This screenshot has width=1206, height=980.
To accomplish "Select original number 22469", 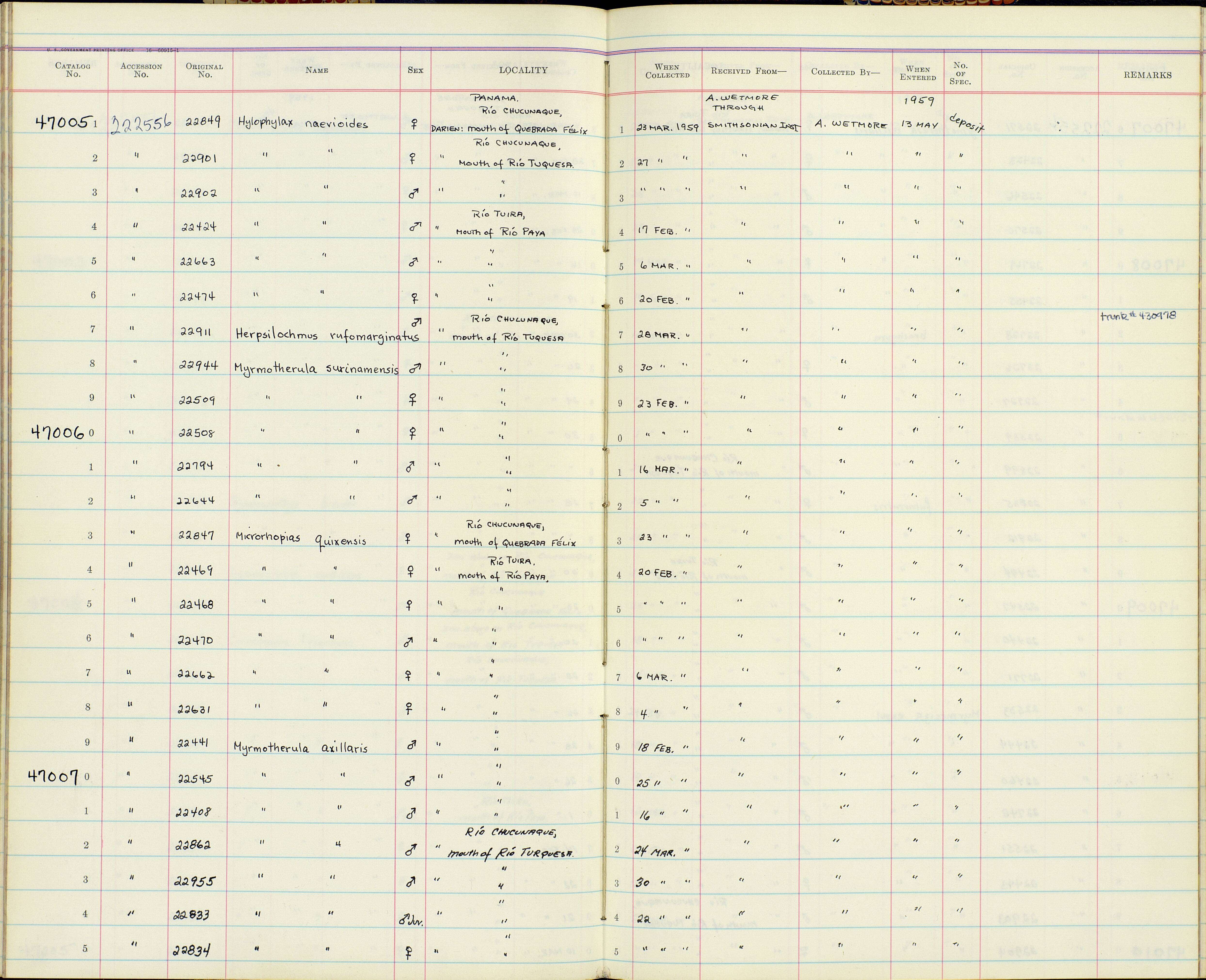I will coord(195,570).
